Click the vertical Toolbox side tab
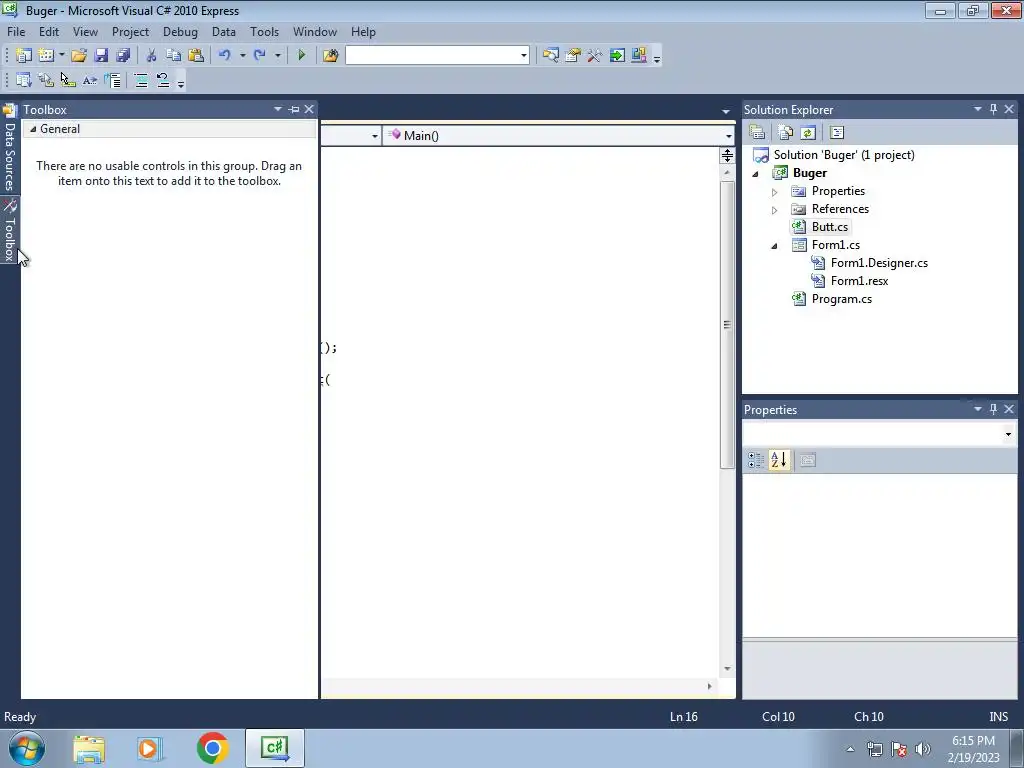Screen dimensions: 1024x768 coord(9,231)
